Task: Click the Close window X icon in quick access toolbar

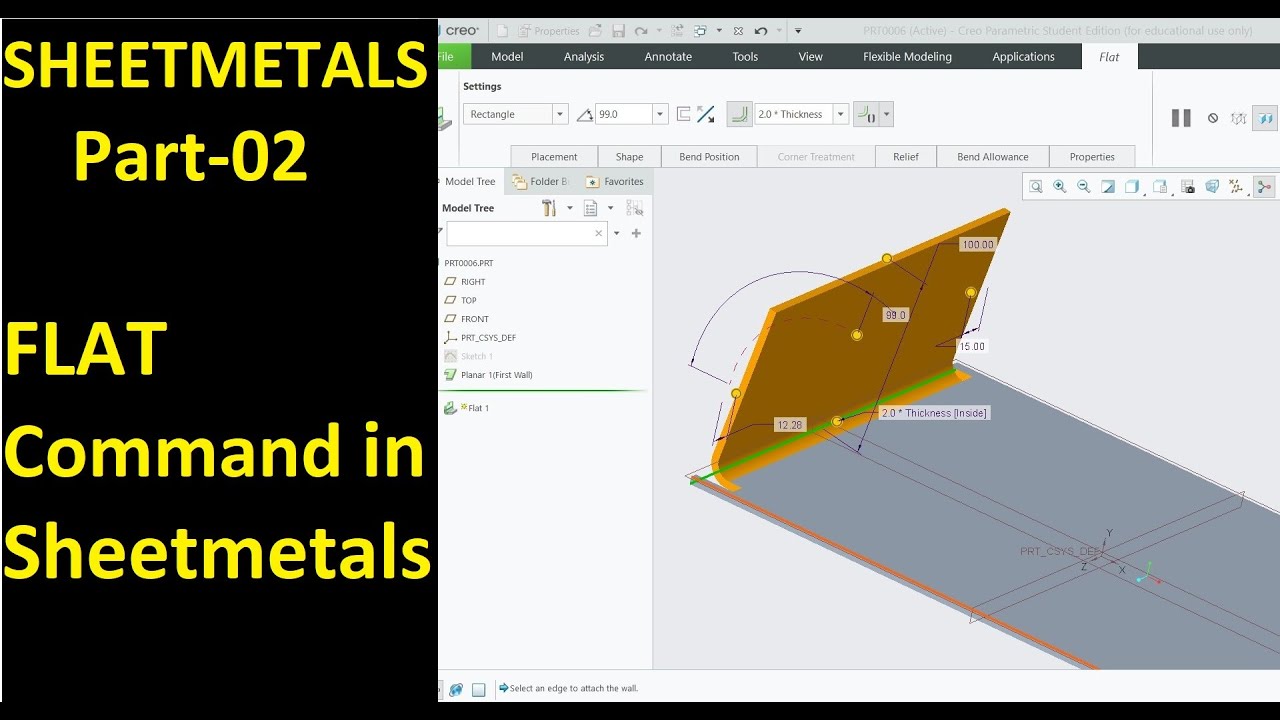Action: coord(738,31)
